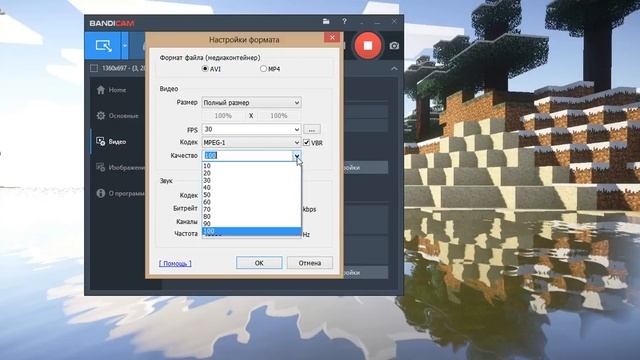
Task: Open the recording mode dropdown arrow
Action: [125, 46]
